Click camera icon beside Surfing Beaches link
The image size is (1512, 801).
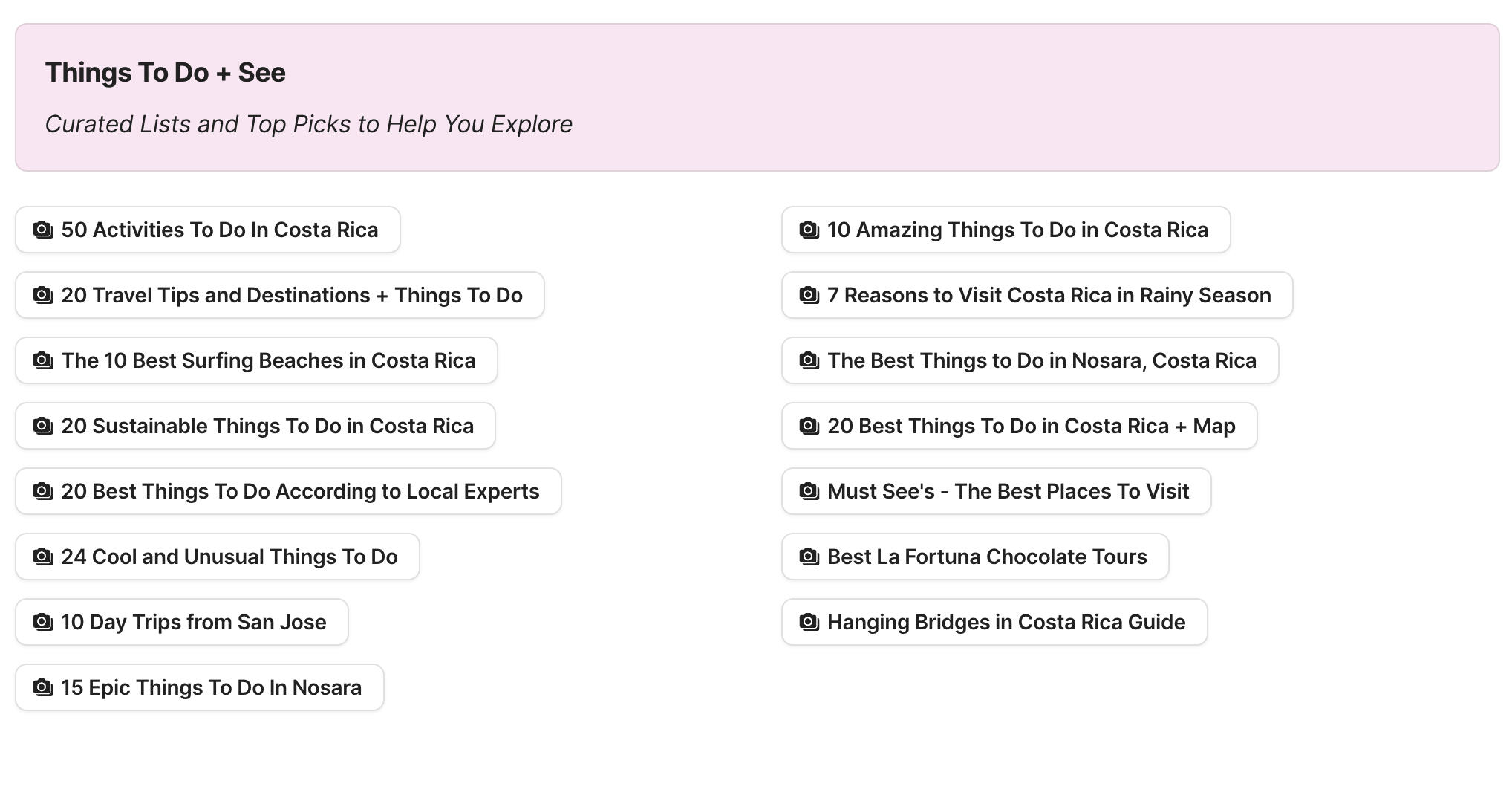coord(43,360)
